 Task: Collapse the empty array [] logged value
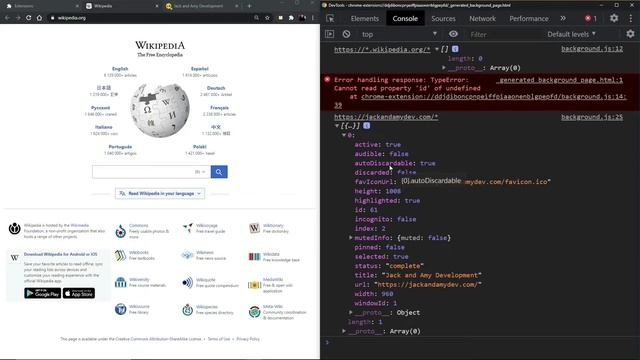[437, 49]
